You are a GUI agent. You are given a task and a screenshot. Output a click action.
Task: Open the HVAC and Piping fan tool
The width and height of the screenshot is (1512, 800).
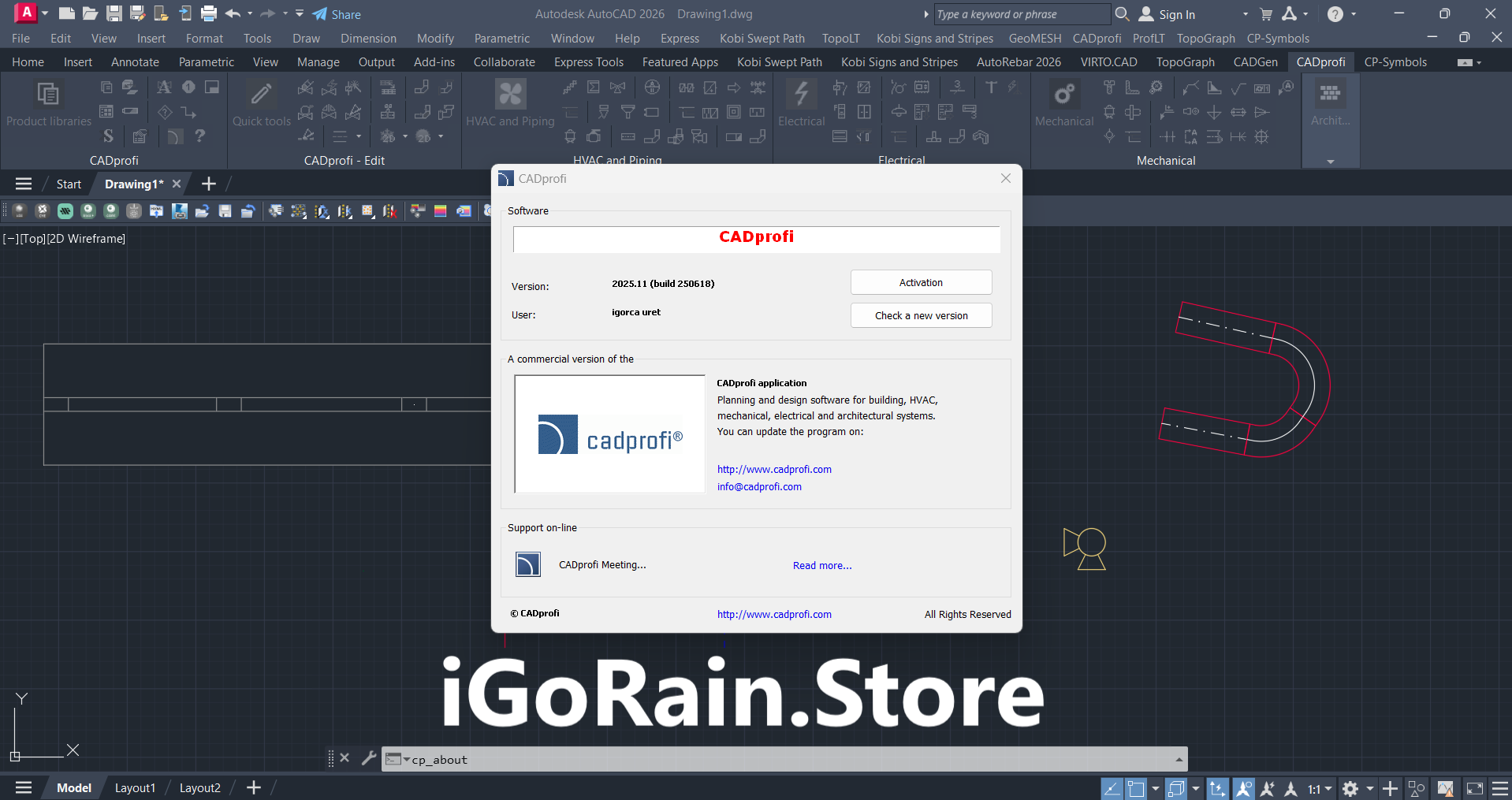click(509, 94)
